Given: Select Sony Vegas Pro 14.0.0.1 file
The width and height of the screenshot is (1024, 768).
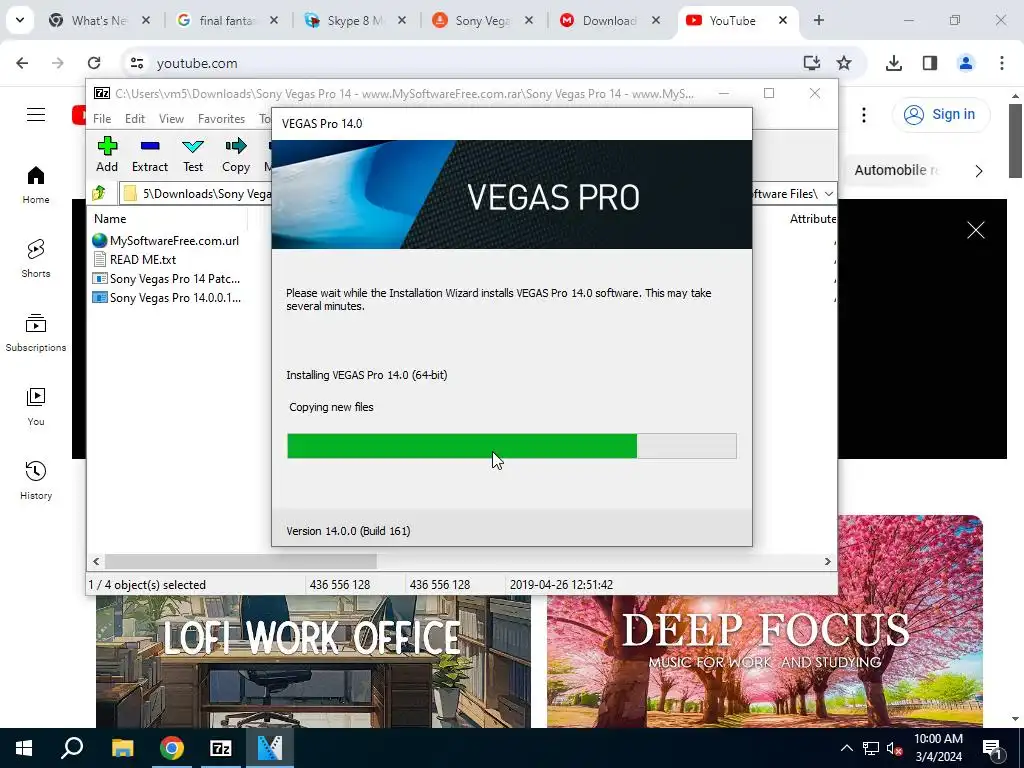Looking at the screenshot, I should 167,298.
